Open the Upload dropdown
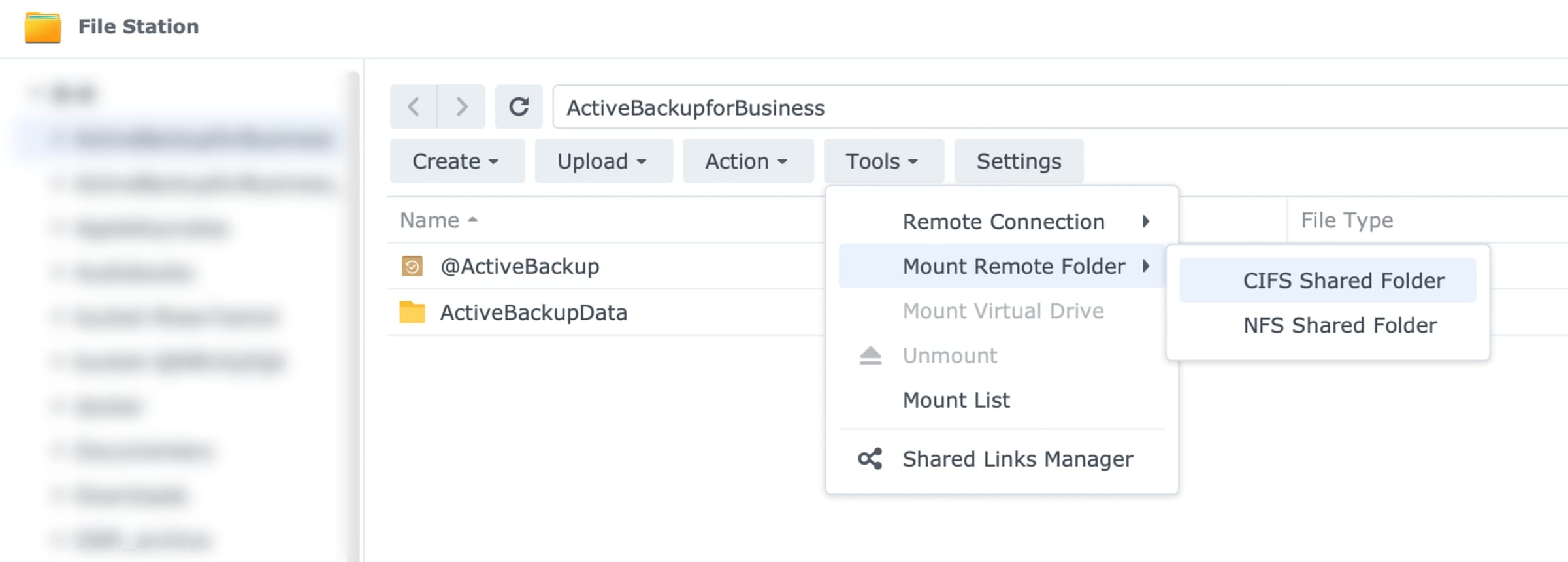 pos(603,161)
